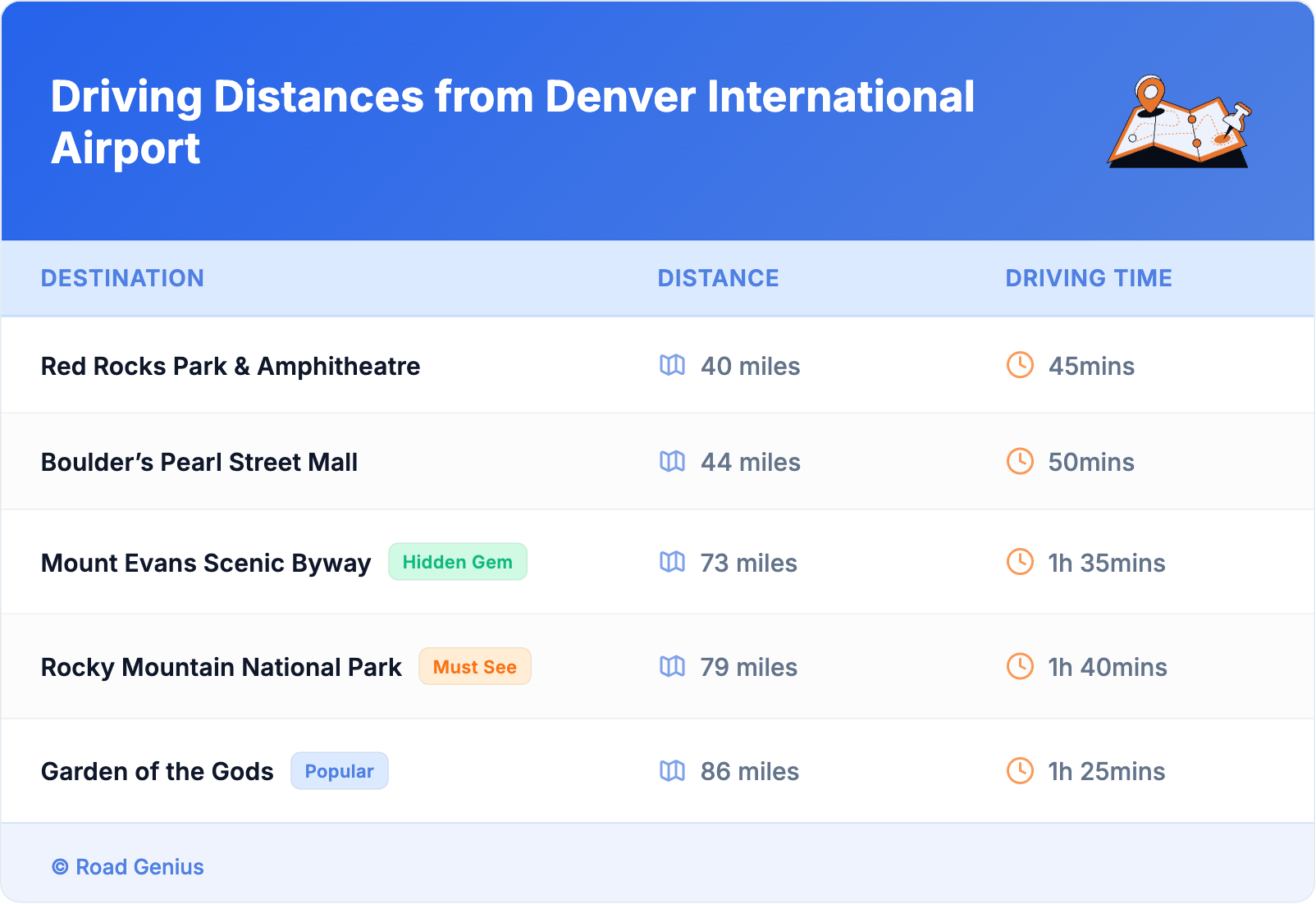This screenshot has width=1316, height=904.
Task: Click the clock icon beside 1h 25mins
Action: 1020,770
